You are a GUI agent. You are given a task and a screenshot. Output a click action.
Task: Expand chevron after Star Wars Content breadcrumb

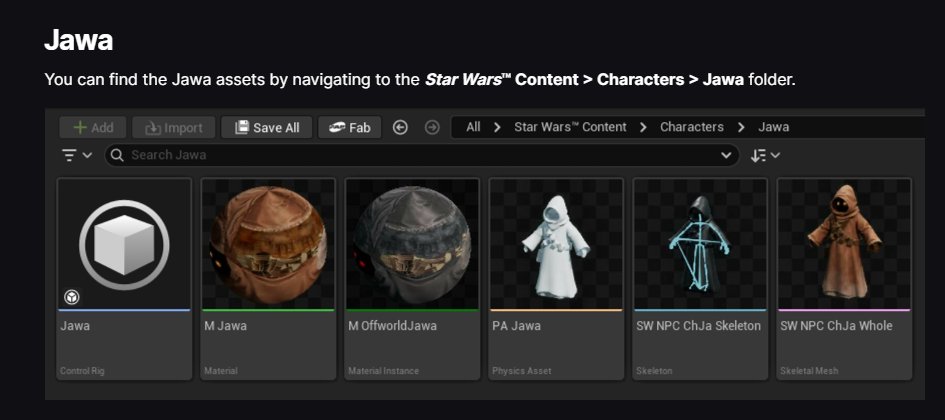click(x=644, y=127)
